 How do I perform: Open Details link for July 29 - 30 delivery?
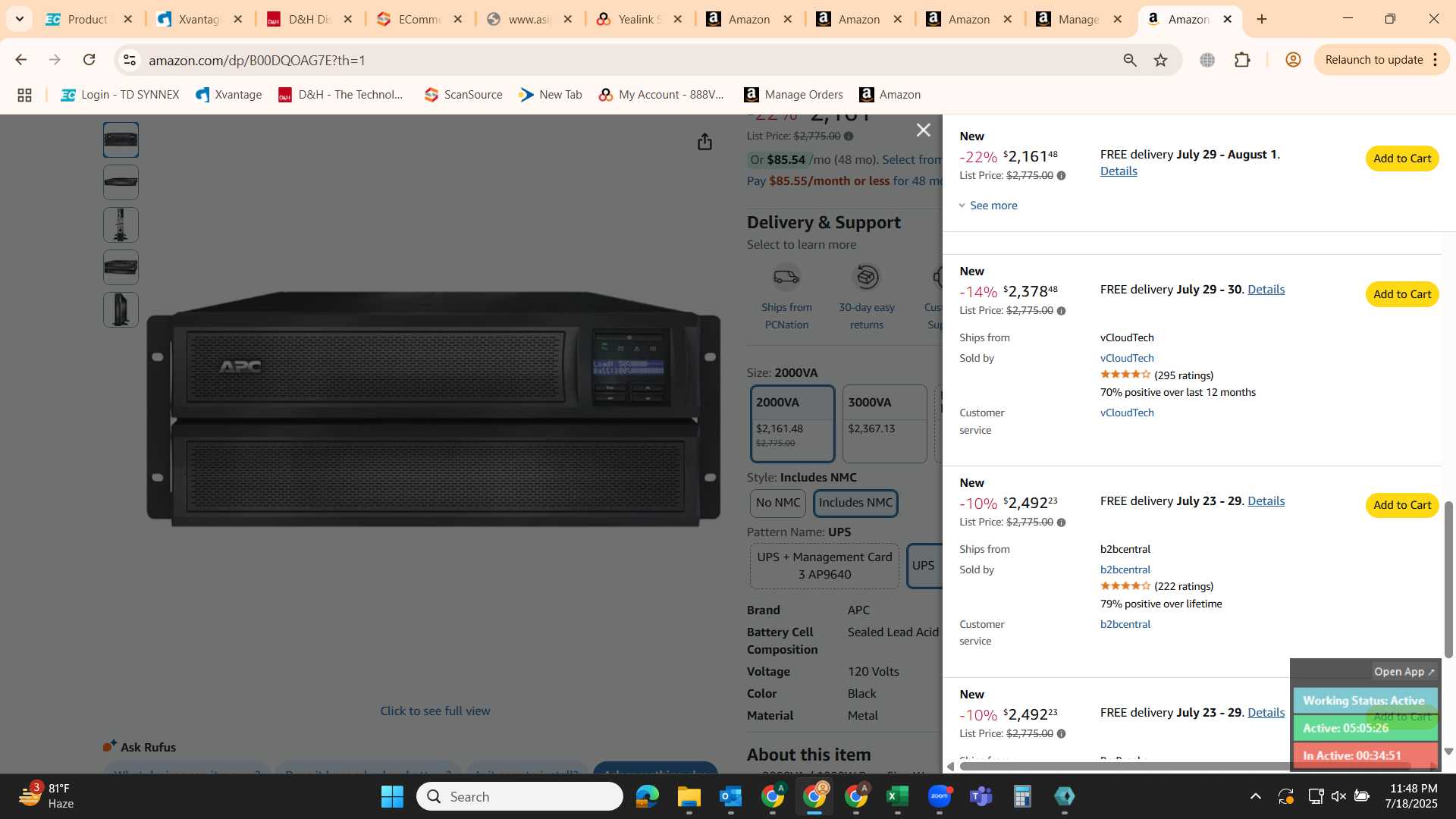1266,290
